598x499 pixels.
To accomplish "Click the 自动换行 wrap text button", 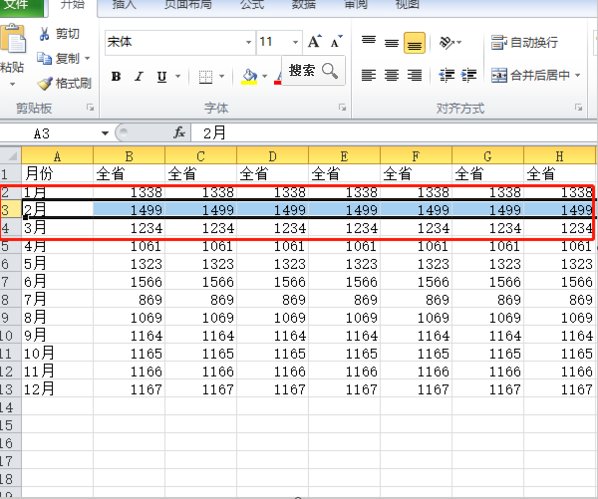I will (525, 42).
